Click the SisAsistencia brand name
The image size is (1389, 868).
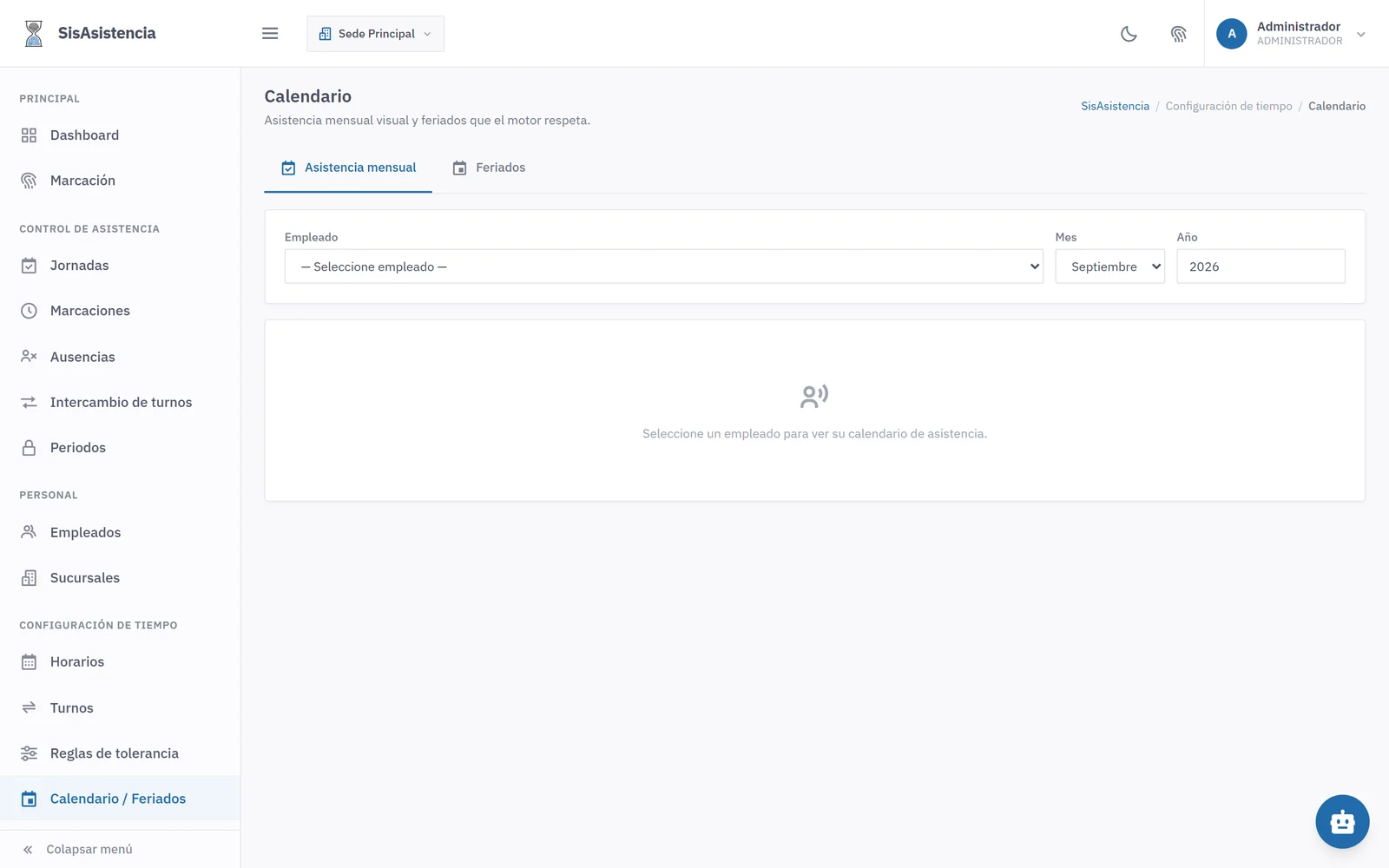pos(107,33)
